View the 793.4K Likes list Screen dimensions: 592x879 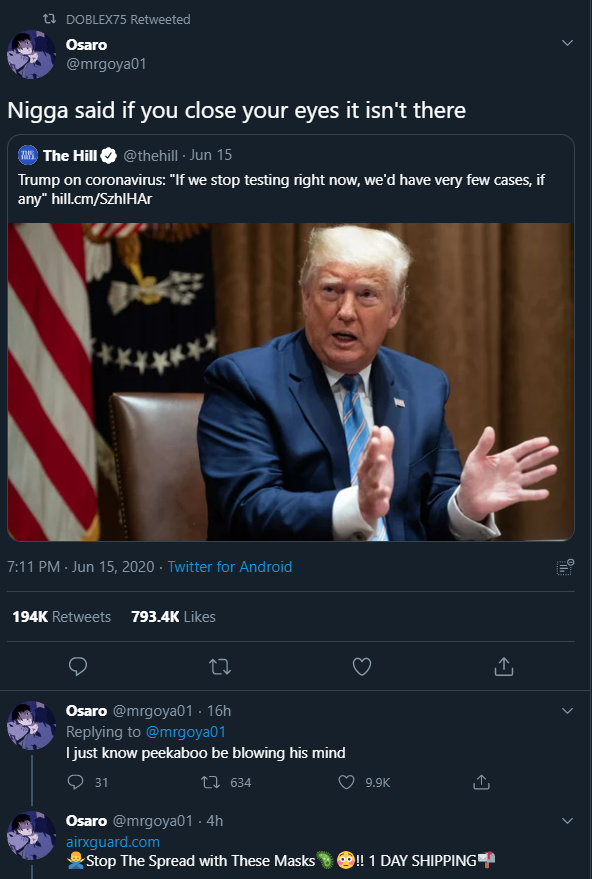pos(173,617)
